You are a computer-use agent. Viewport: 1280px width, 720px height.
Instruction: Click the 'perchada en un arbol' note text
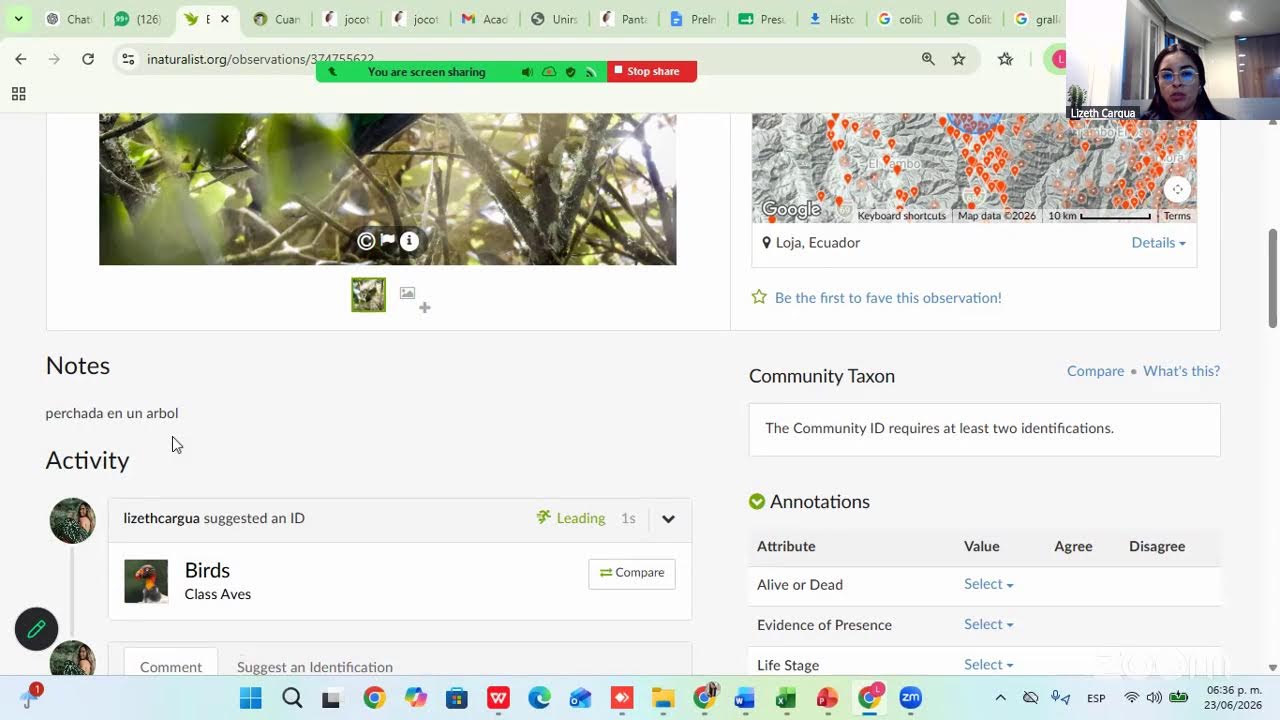point(112,413)
